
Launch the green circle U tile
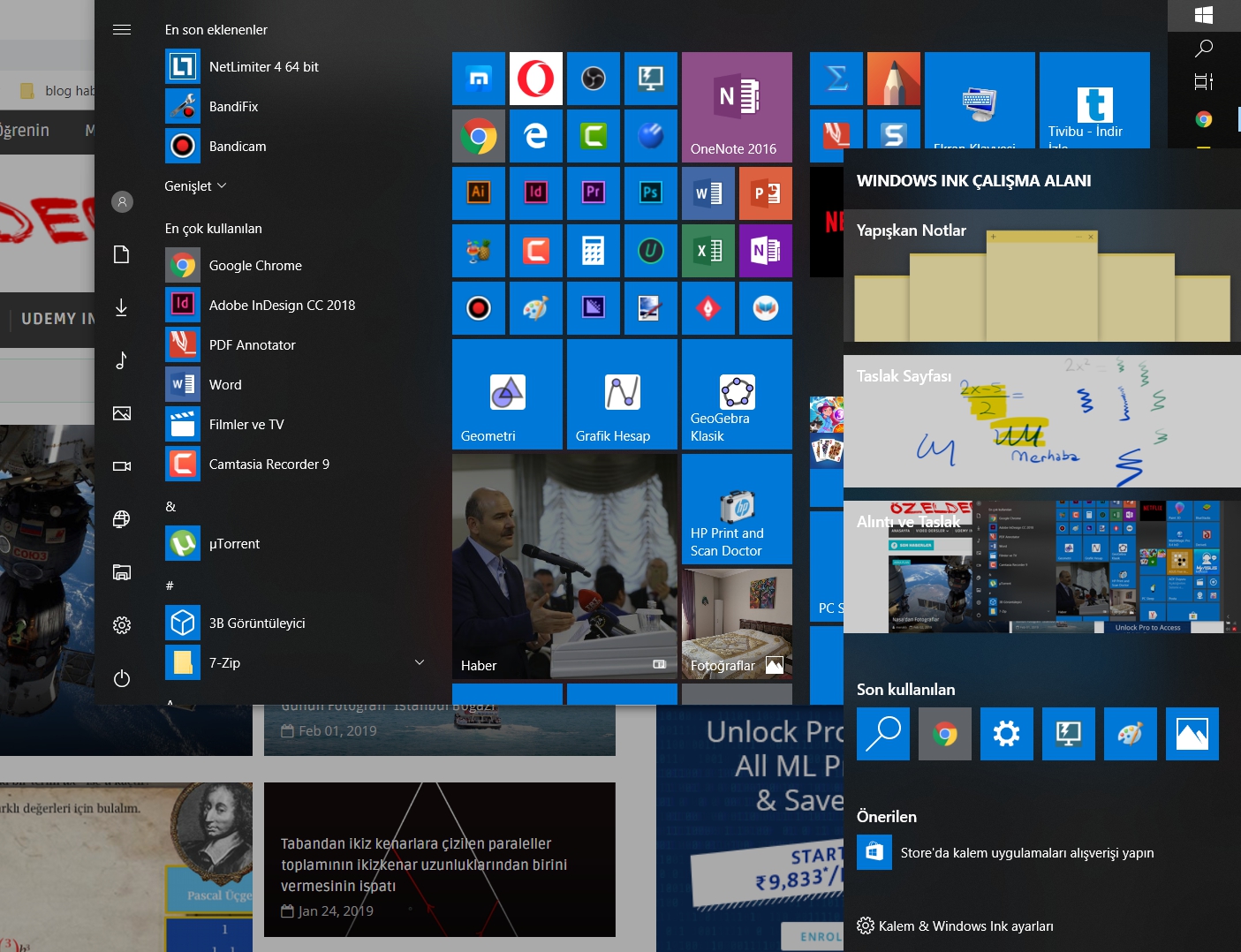(651, 251)
